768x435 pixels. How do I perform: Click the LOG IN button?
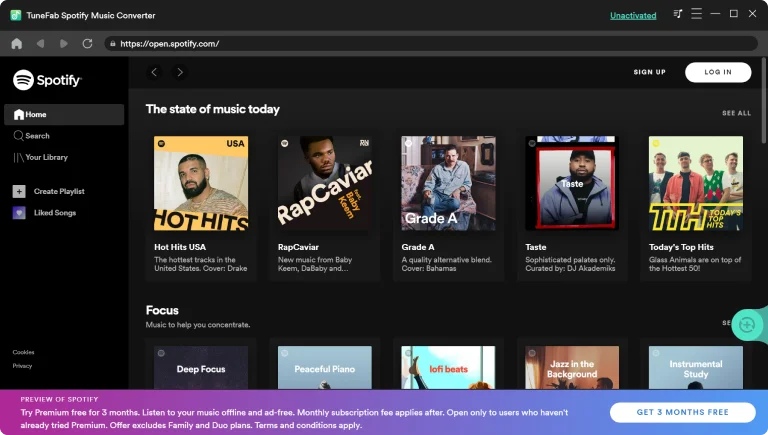(x=717, y=72)
